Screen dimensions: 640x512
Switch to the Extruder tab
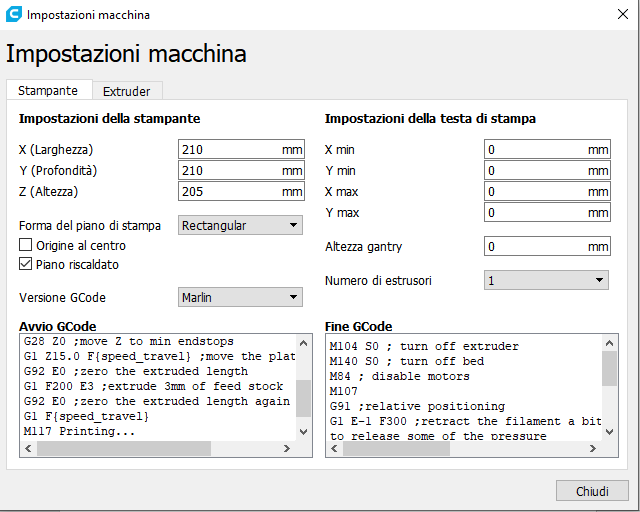[127, 91]
